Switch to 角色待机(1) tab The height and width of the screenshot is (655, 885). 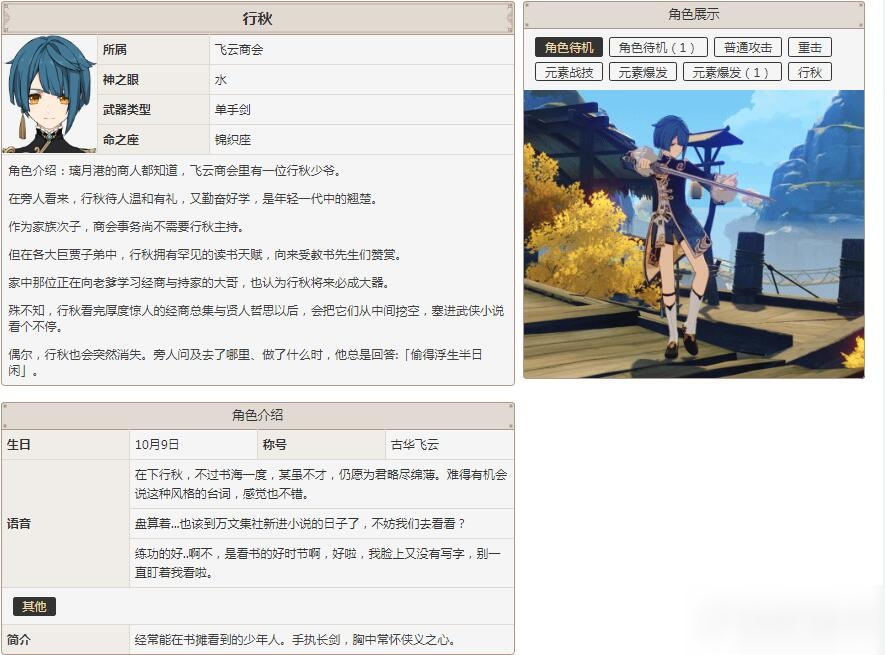(656, 47)
